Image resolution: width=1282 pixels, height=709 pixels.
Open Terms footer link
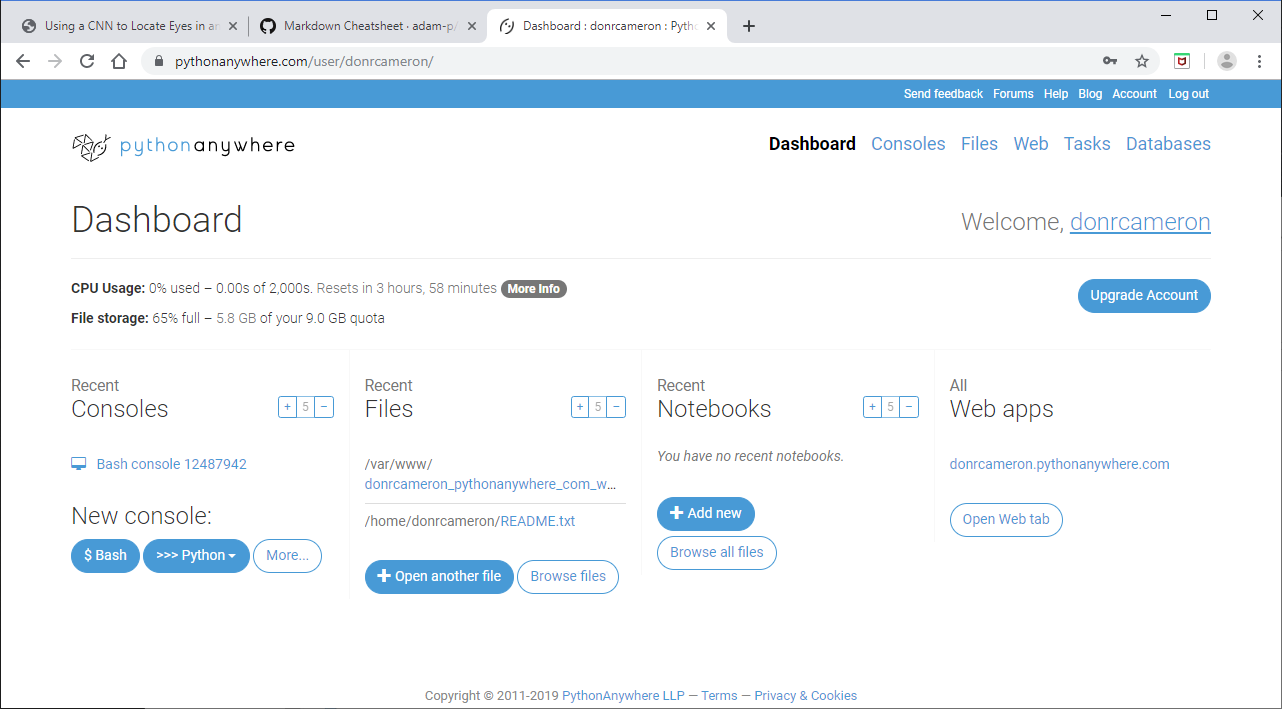click(x=719, y=696)
